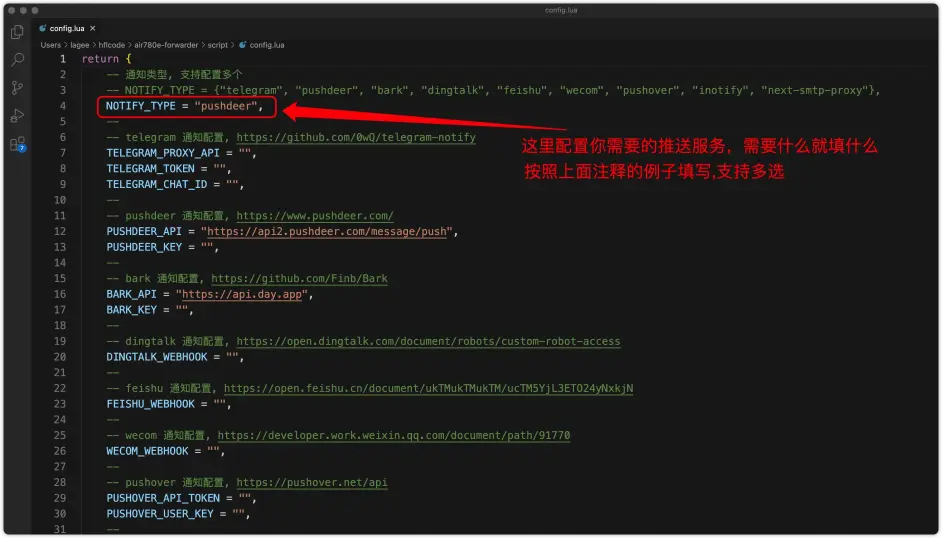
Task: Open the dingtalk custom-robot-access documentation link
Action: (x=428, y=341)
